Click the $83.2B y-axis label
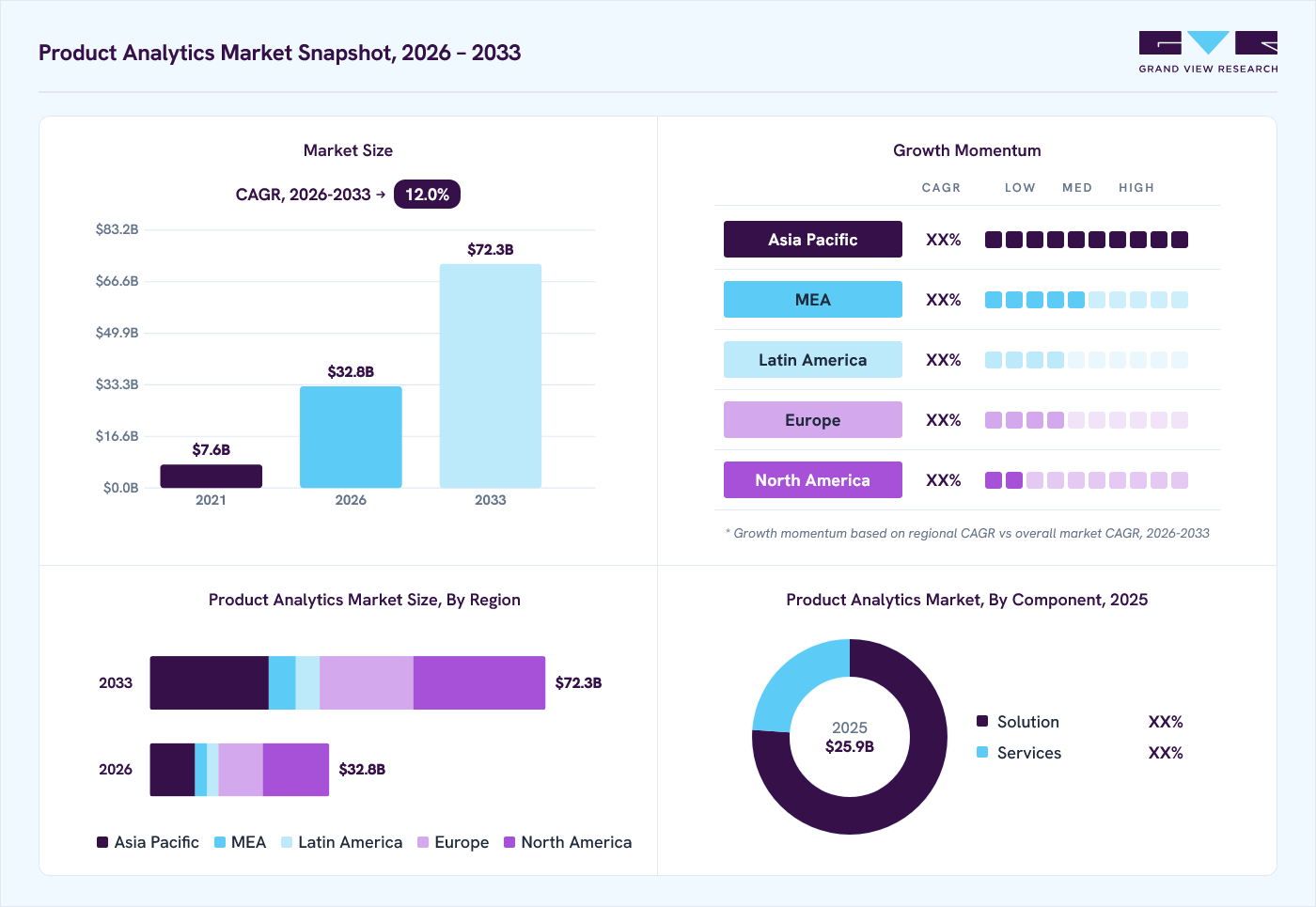 [117, 229]
